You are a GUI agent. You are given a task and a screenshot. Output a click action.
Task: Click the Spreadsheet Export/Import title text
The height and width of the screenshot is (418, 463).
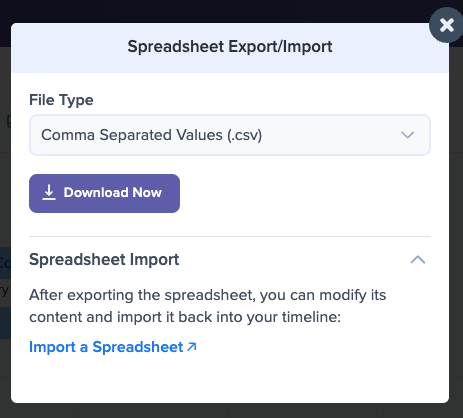tap(230, 46)
